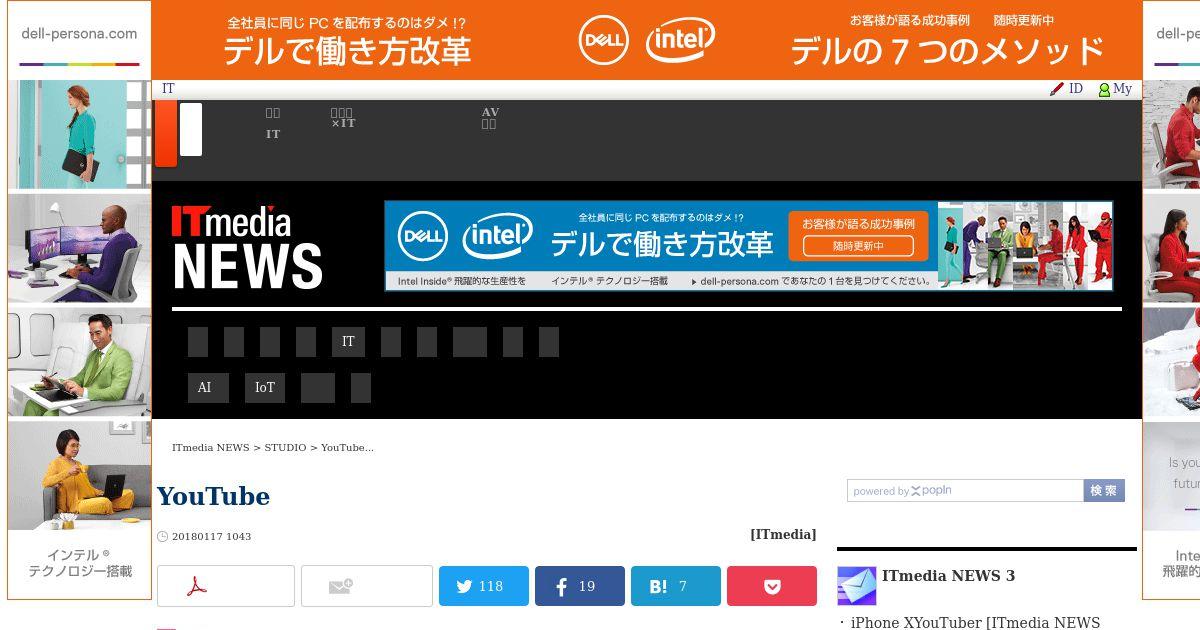Click the email notification button
The width and height of the screenshot is (1200, 630).
[x=367, y=586]
